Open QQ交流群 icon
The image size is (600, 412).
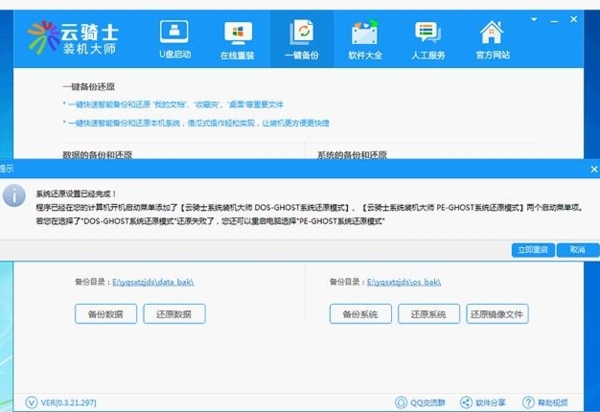(x=401, y=402)
